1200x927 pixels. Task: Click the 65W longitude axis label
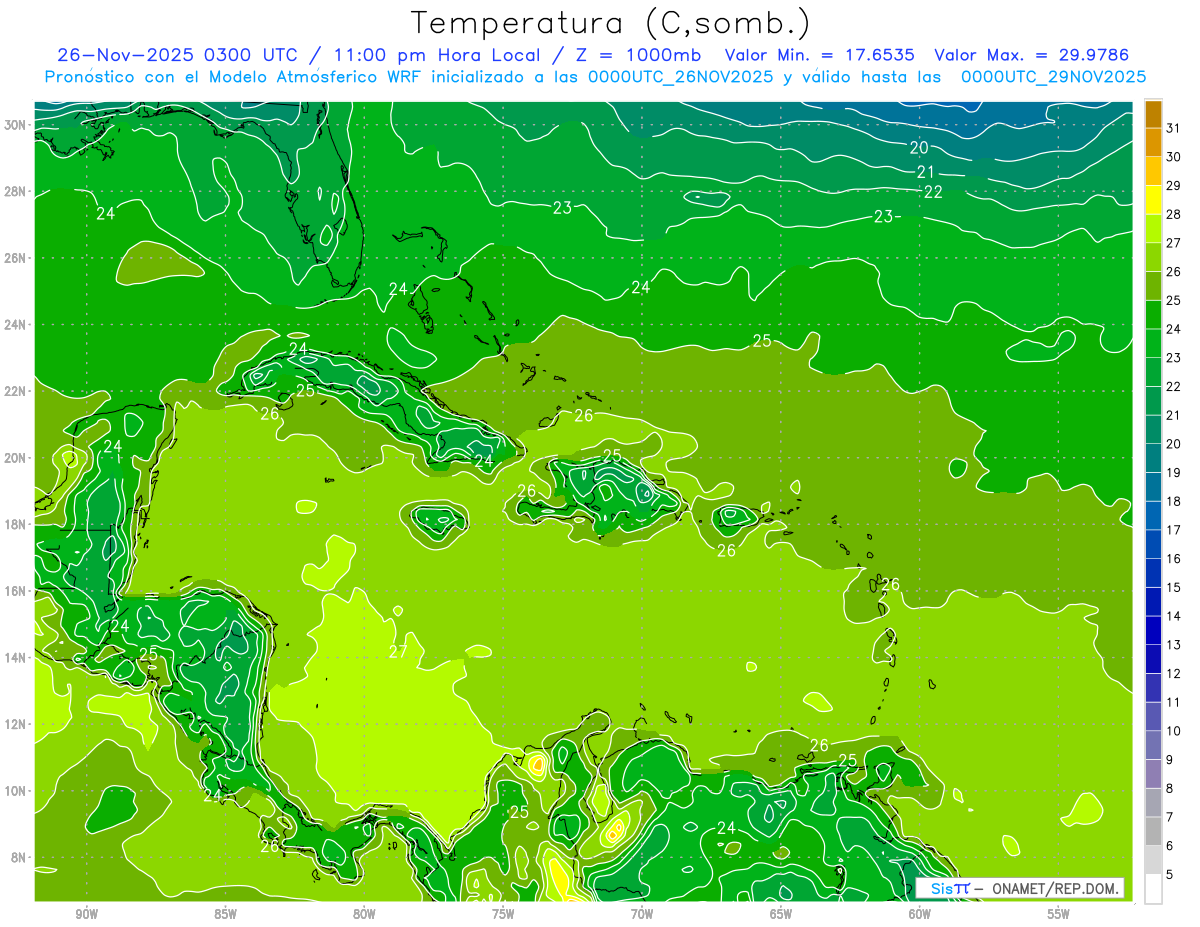(781, 914)
